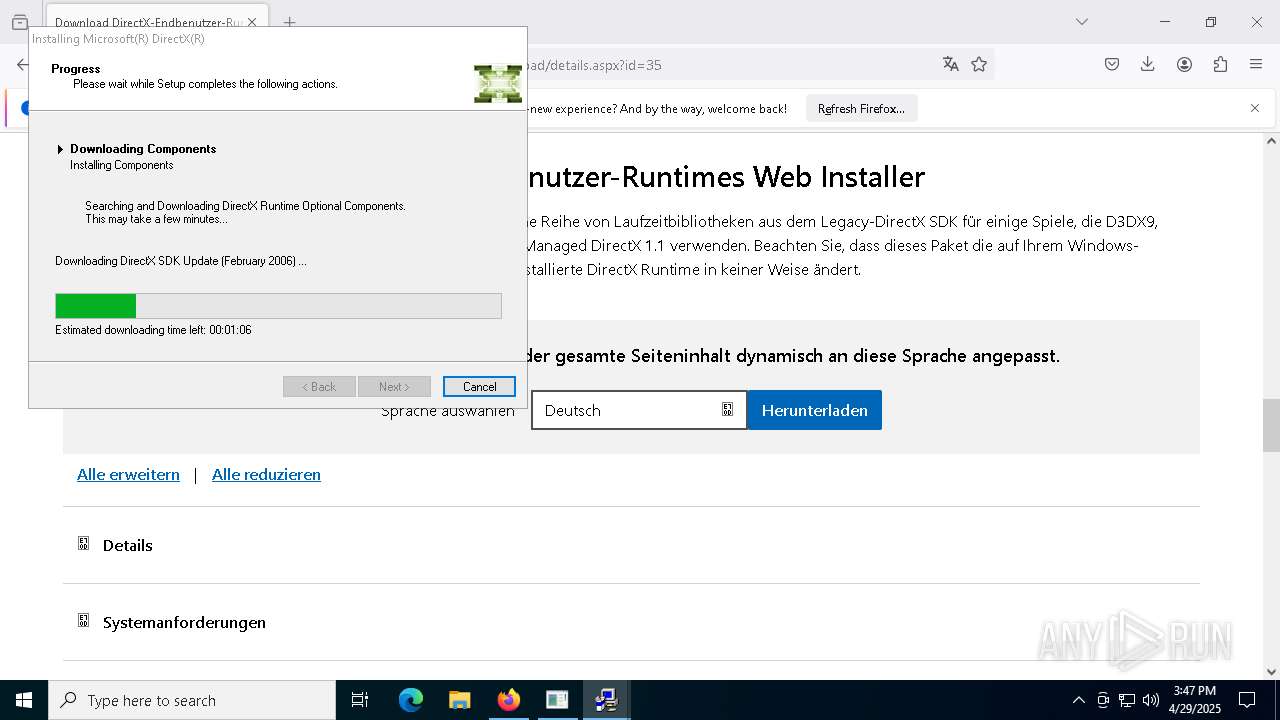Click 'Installing Components' step text

pos(121,165)
